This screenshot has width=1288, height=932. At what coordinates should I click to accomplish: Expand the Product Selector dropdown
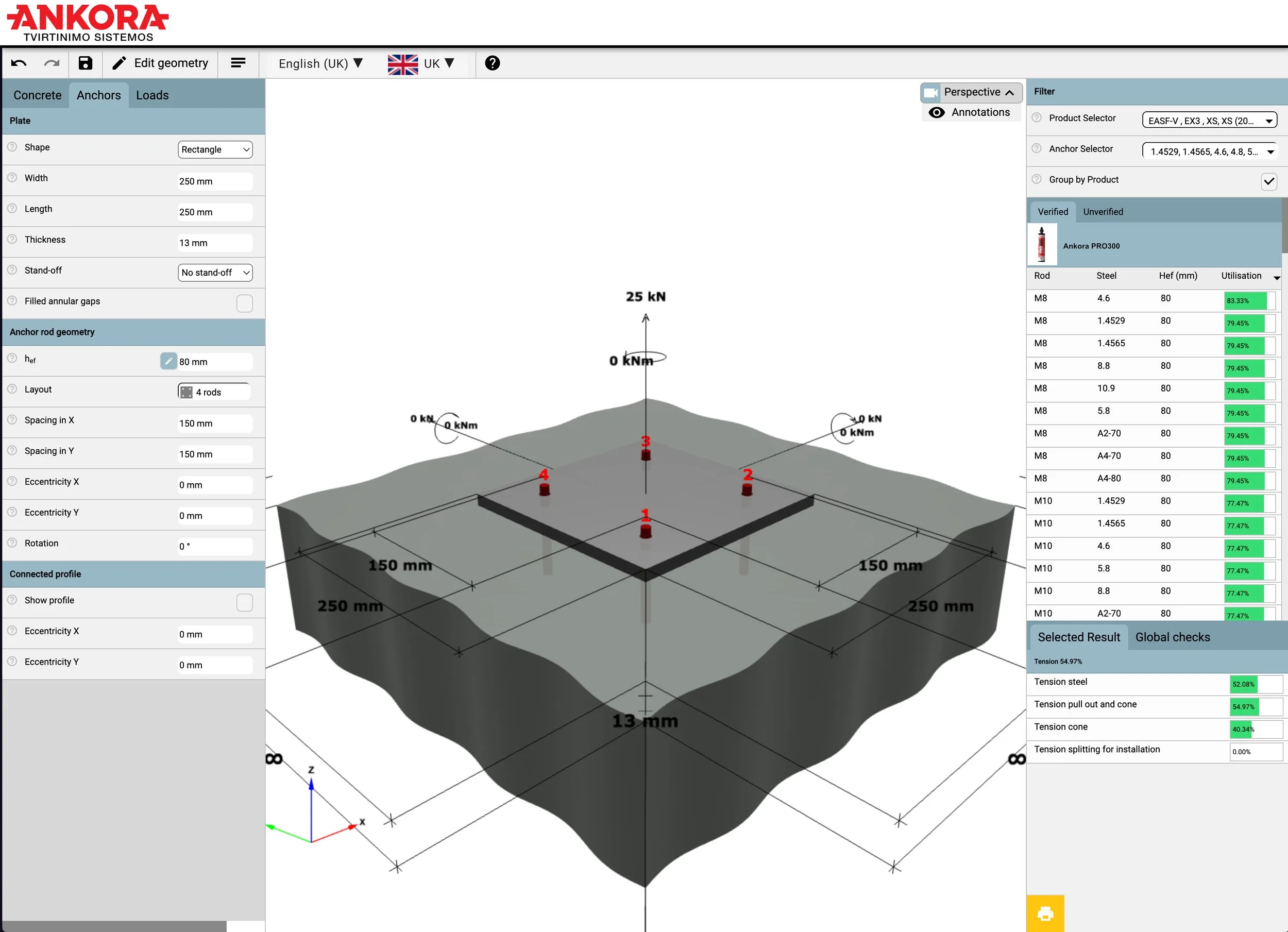click(1209, 121)
